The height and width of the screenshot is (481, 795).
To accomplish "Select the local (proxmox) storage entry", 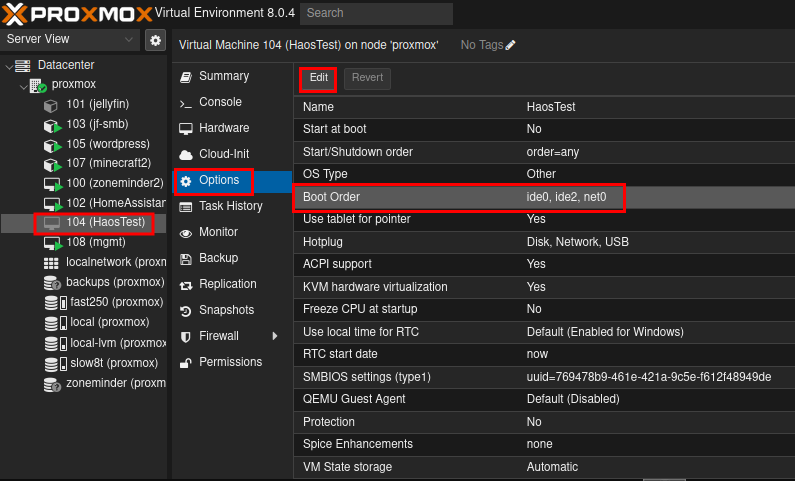I will pos(83,322).
